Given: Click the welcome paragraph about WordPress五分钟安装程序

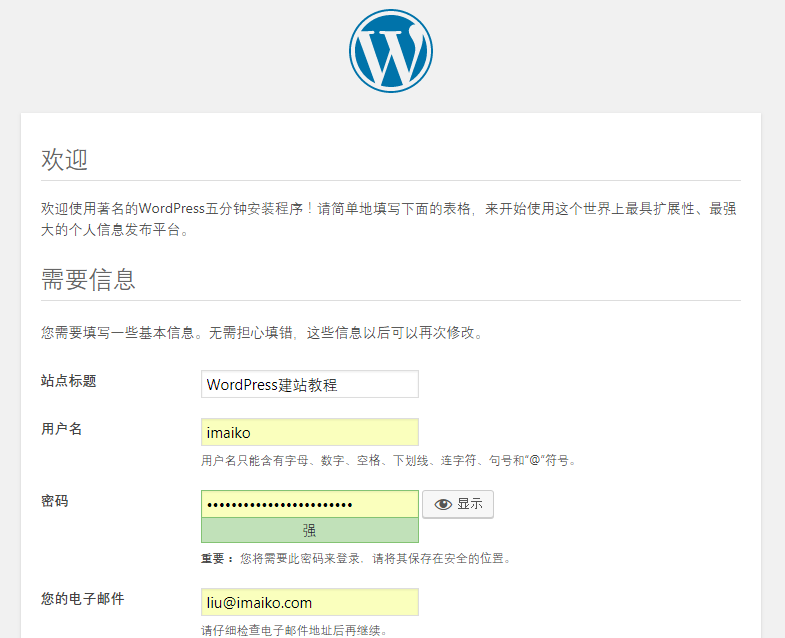Looking at the screenshot, I should click(x=388, y=219).
